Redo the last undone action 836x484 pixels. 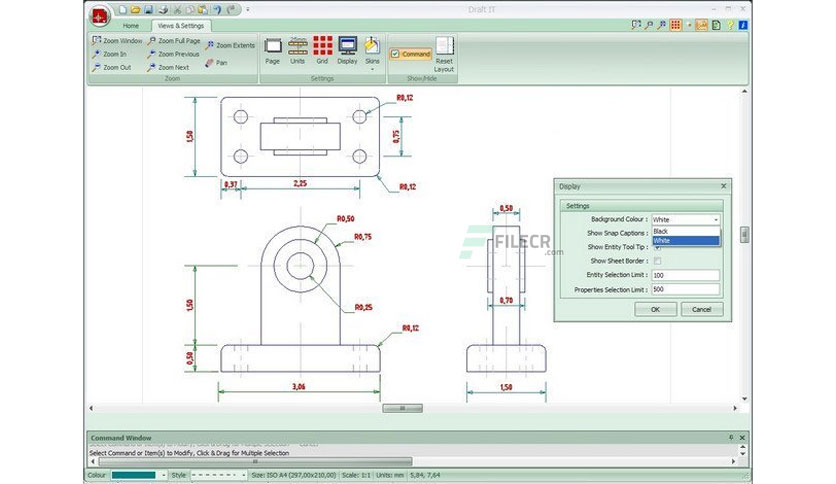(231, 10)
